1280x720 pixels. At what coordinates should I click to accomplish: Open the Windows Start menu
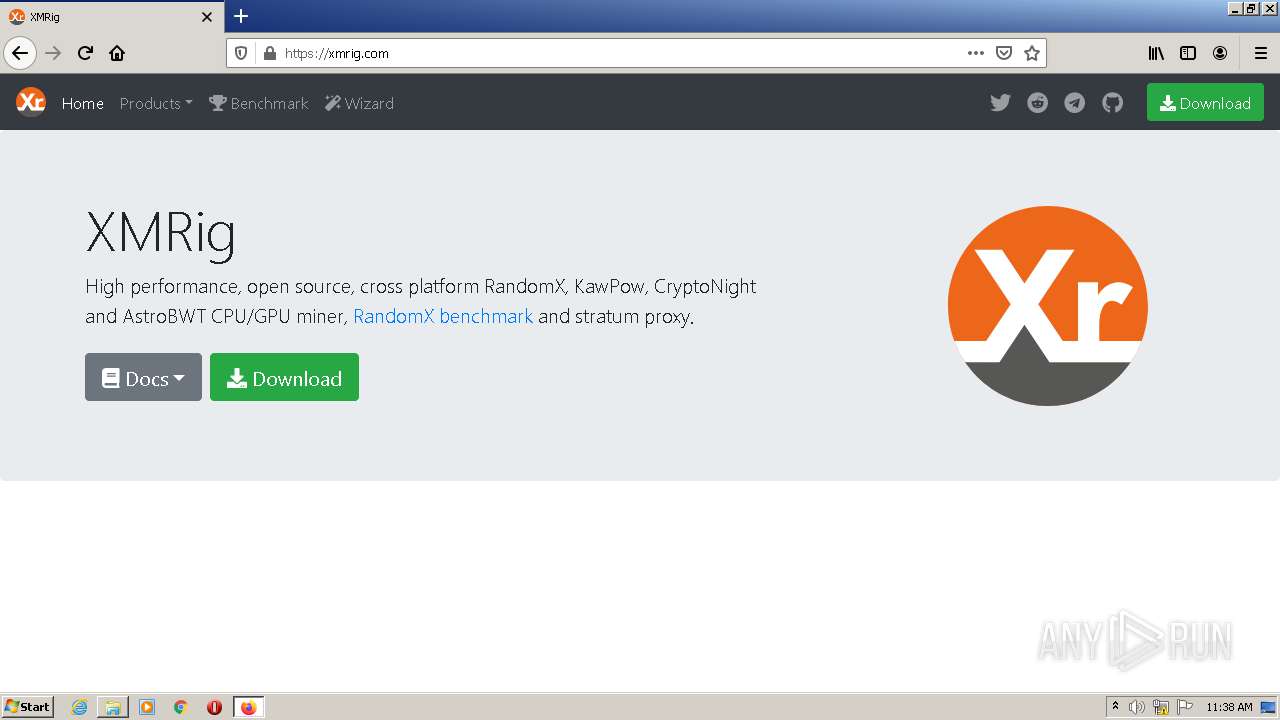28,707
